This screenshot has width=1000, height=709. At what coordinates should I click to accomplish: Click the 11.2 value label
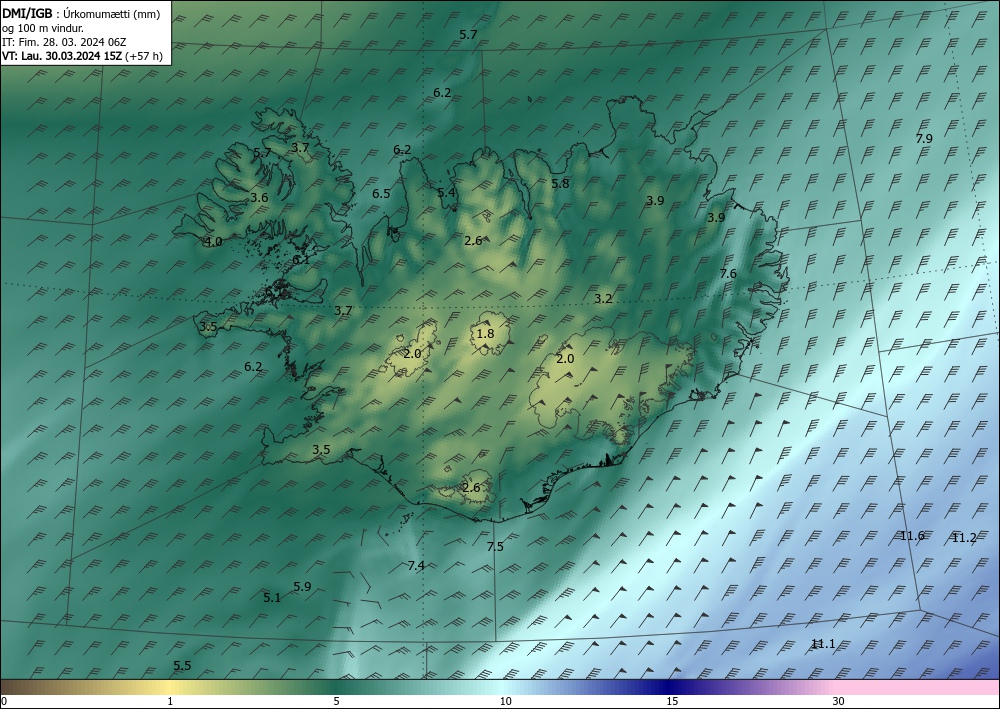(964, 537)
